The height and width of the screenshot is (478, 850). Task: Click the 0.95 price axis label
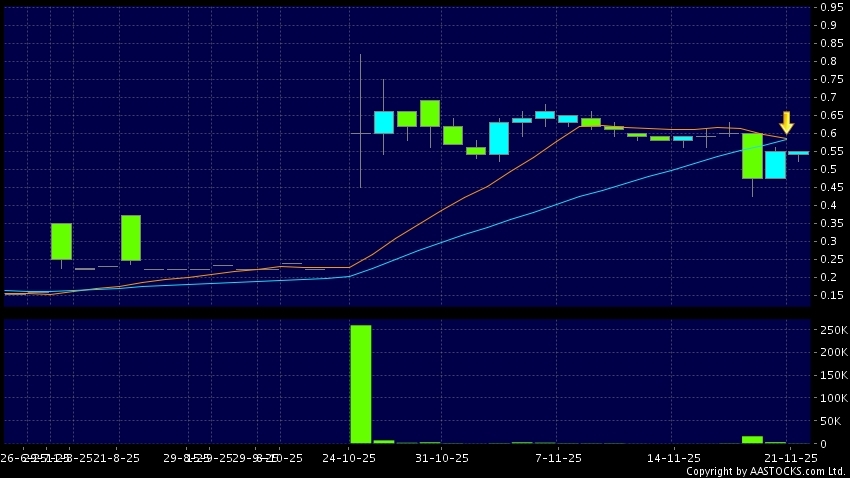click(829, 8)
